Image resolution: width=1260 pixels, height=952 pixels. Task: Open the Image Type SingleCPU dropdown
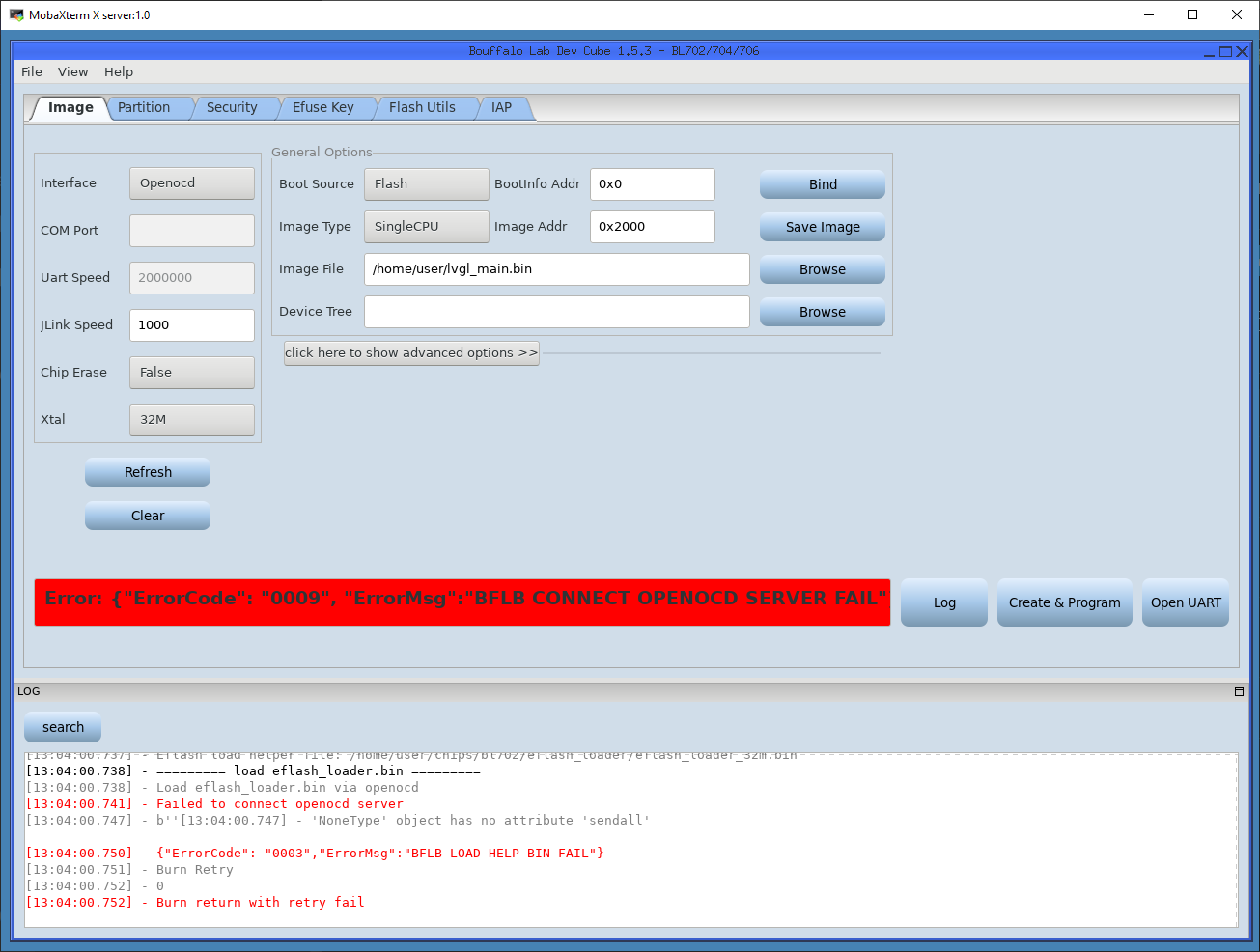click(x=426, y=227)
